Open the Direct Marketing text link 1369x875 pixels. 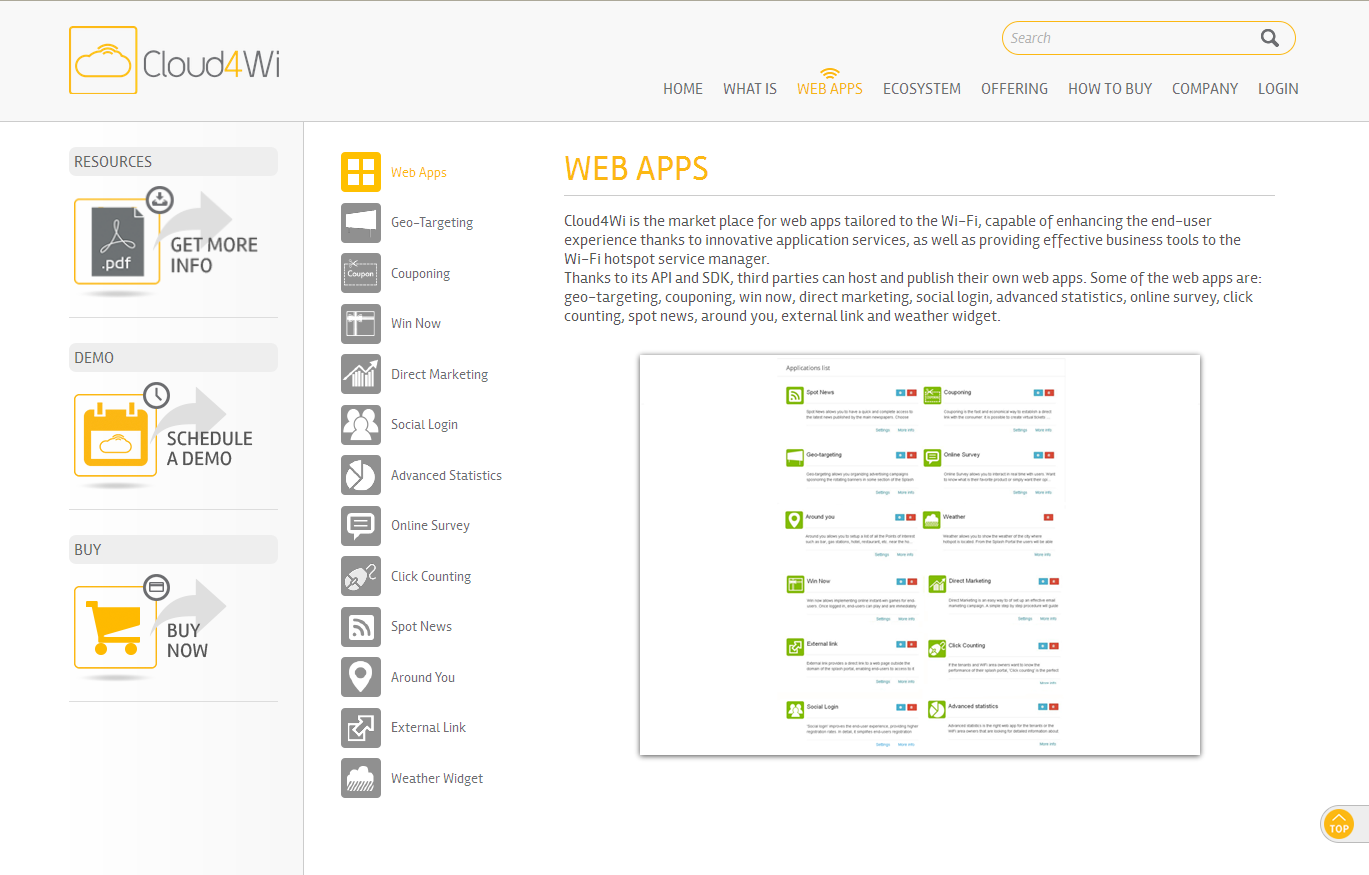(x=440, y=374)
